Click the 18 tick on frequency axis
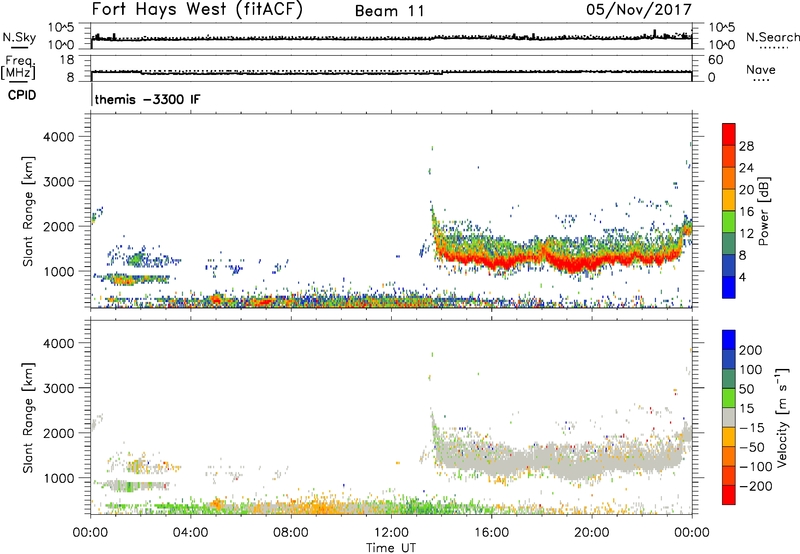The height and width of the screenshot is (554, 800). click(67, 60)
